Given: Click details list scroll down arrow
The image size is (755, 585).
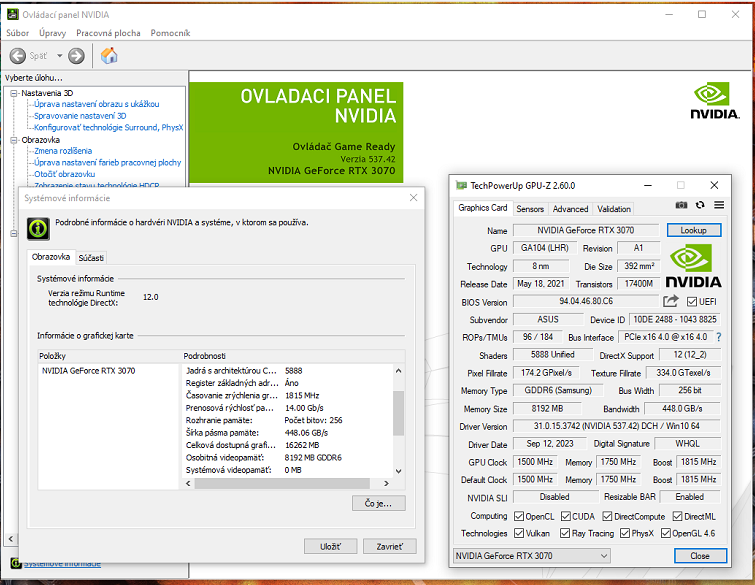Looking at the screenshot, I should (399, 471).
